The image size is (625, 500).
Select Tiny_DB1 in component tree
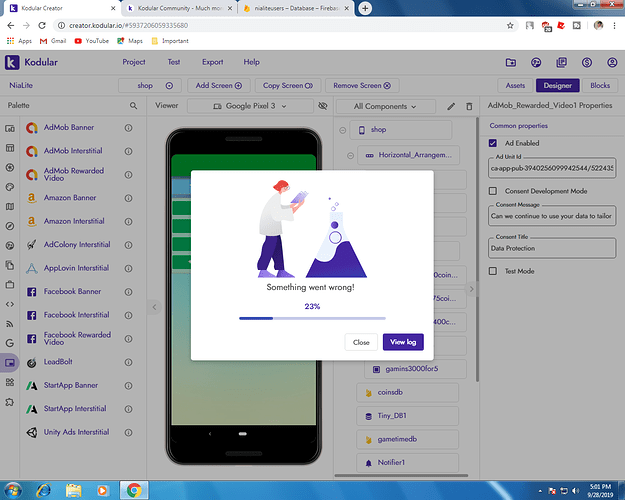(x=407, y=416)
